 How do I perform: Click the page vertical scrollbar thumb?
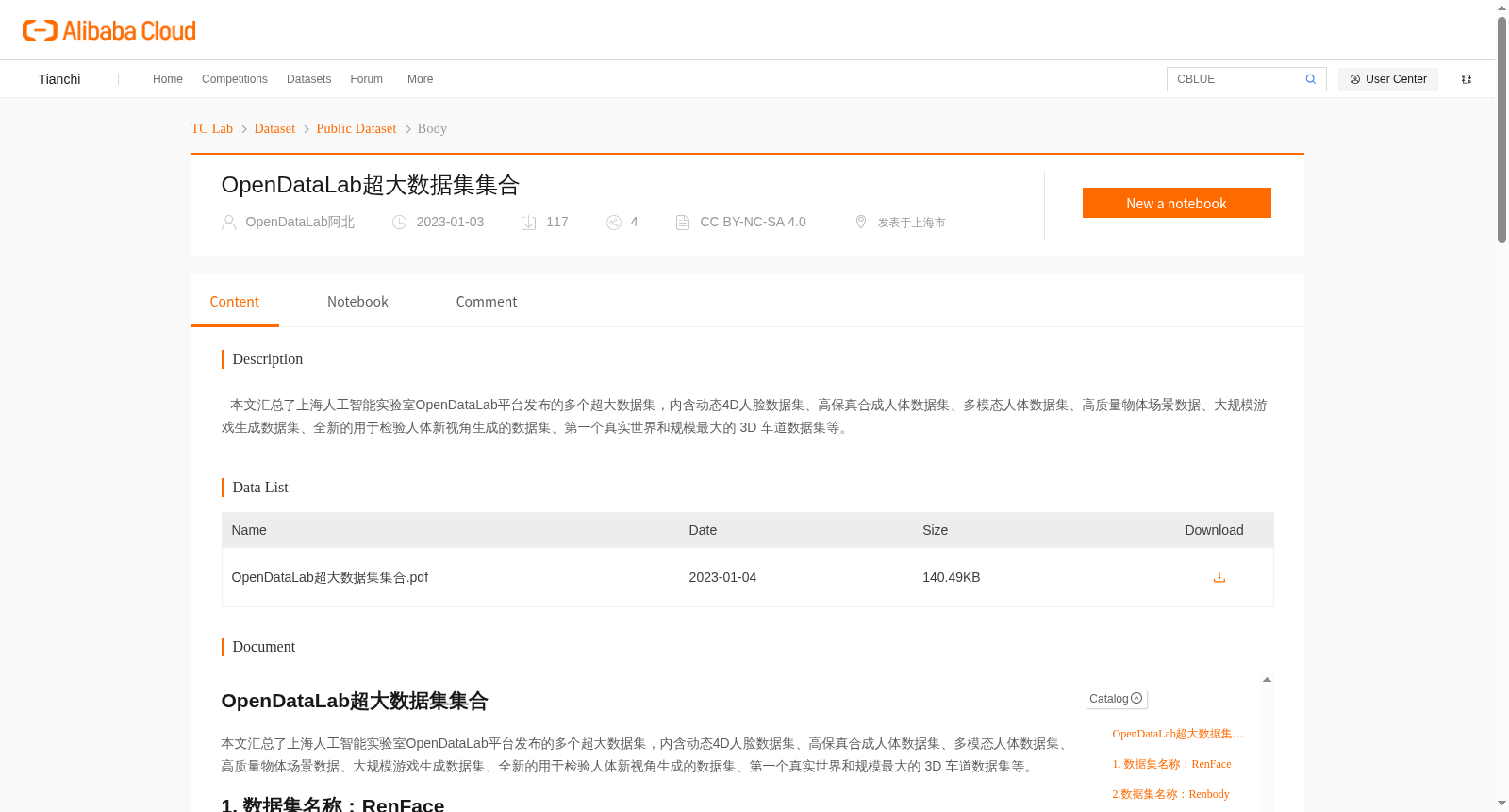pyautogui.click(x=1501, y=130)
